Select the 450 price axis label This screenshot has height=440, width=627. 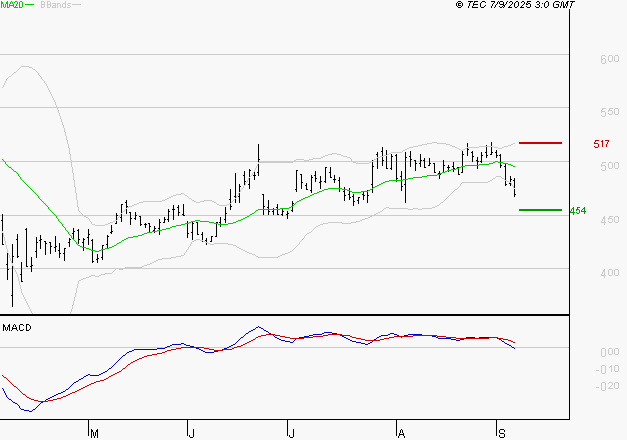[609, 220]
